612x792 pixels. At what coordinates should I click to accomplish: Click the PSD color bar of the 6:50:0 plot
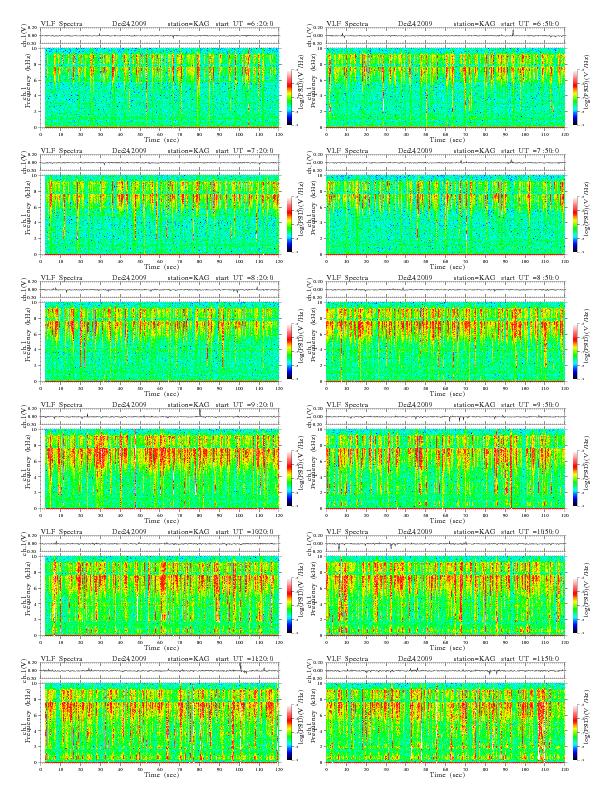coord(575,97)
